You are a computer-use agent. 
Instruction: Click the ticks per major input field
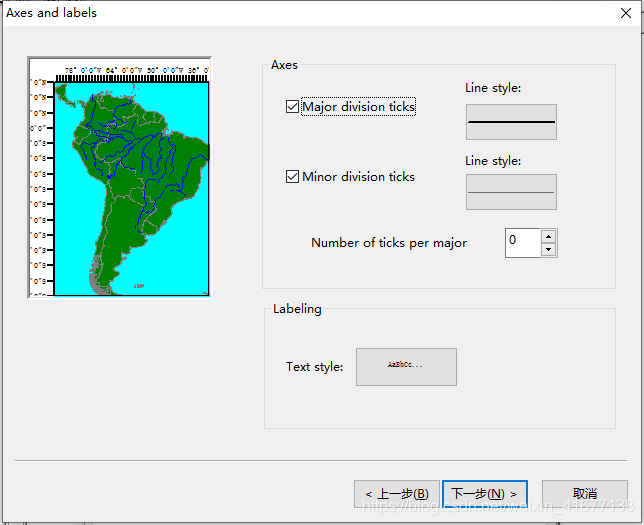click(x=523, y=243)
